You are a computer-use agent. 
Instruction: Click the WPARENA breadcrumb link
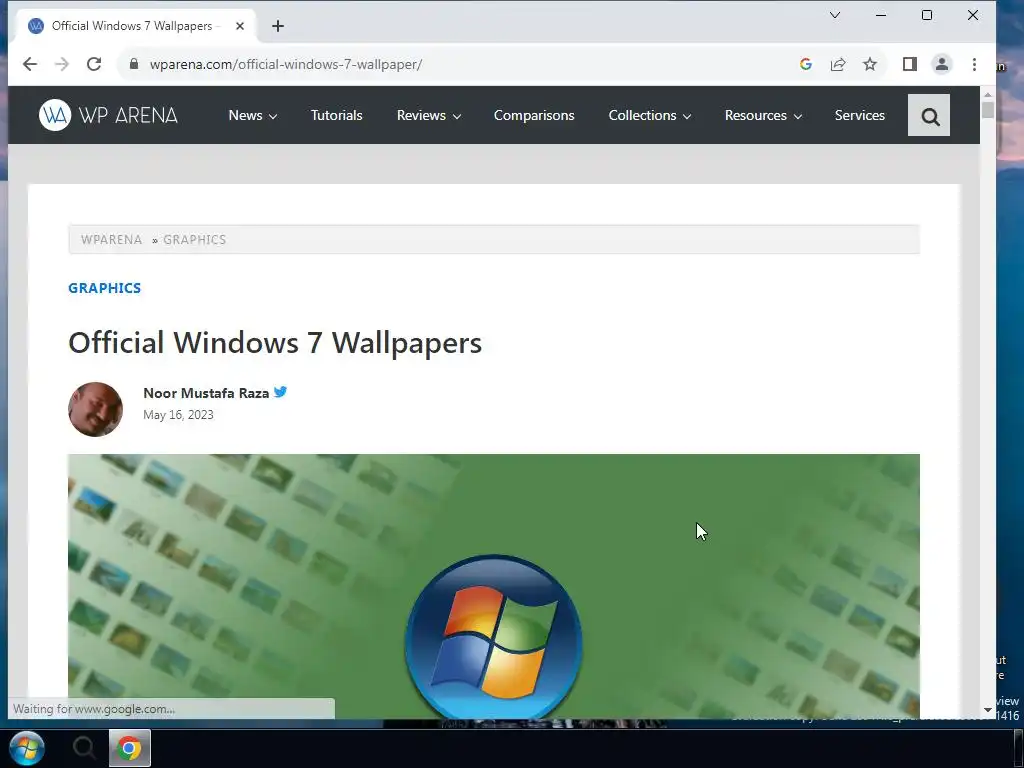tap(112, 240)
